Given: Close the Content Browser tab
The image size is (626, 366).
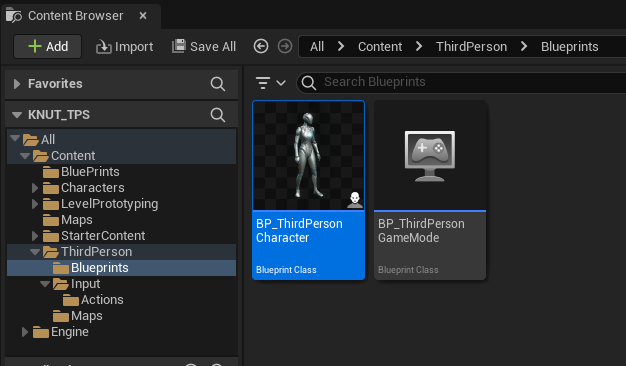Looking at the screenshot, I should coord(143,16).
